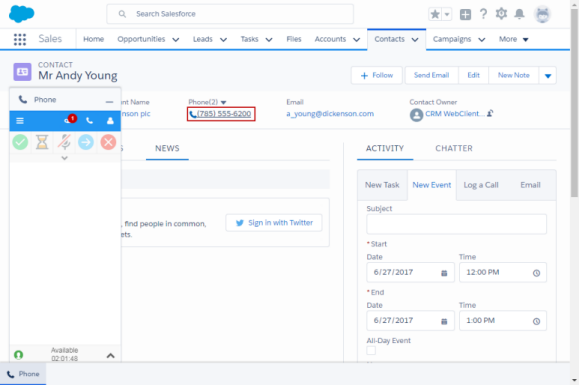579x385 pixels.
Task: Open the softphone contacts person icon
Action: [x=110, y=121]
